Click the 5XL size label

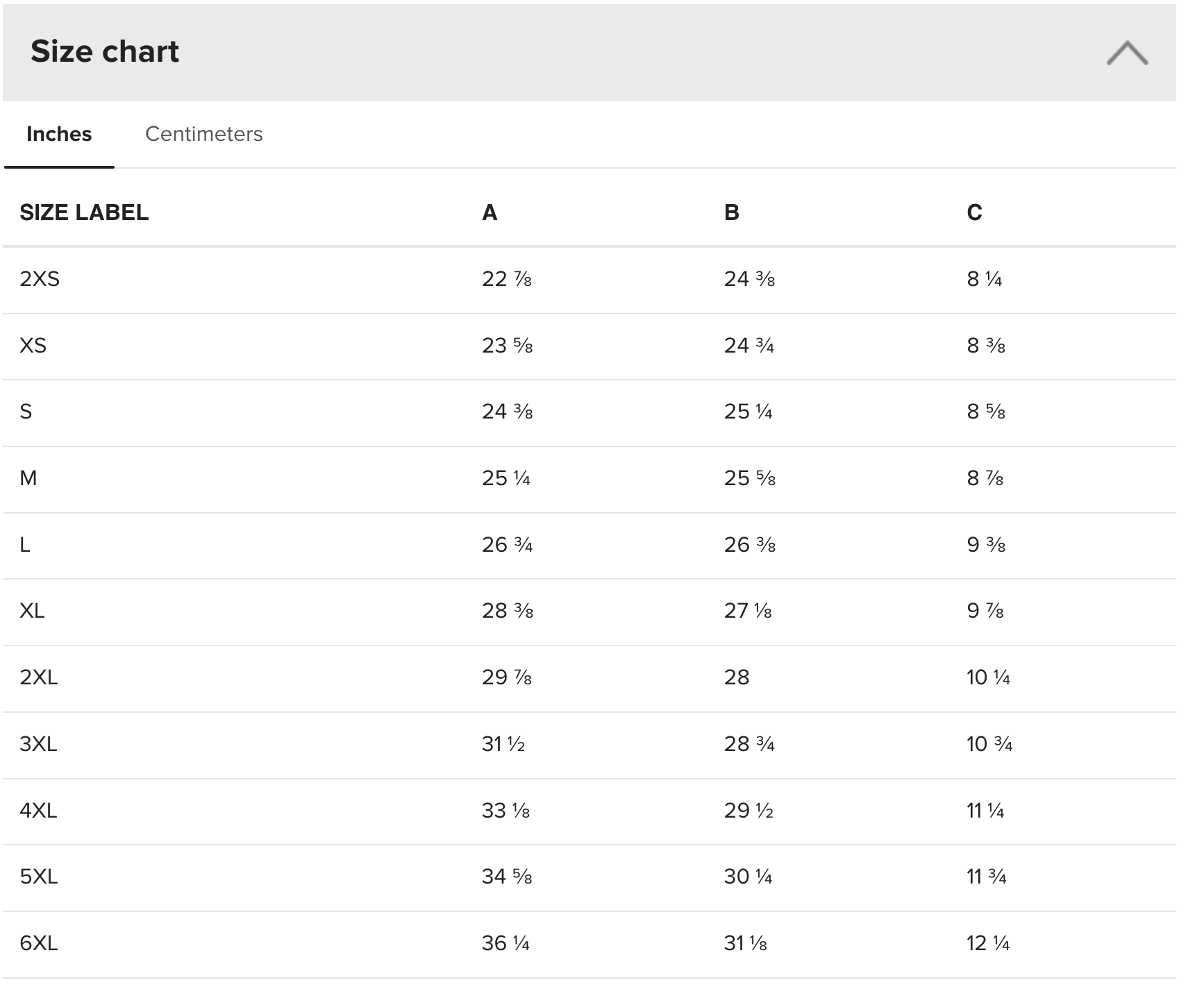(x=38, y=877)
